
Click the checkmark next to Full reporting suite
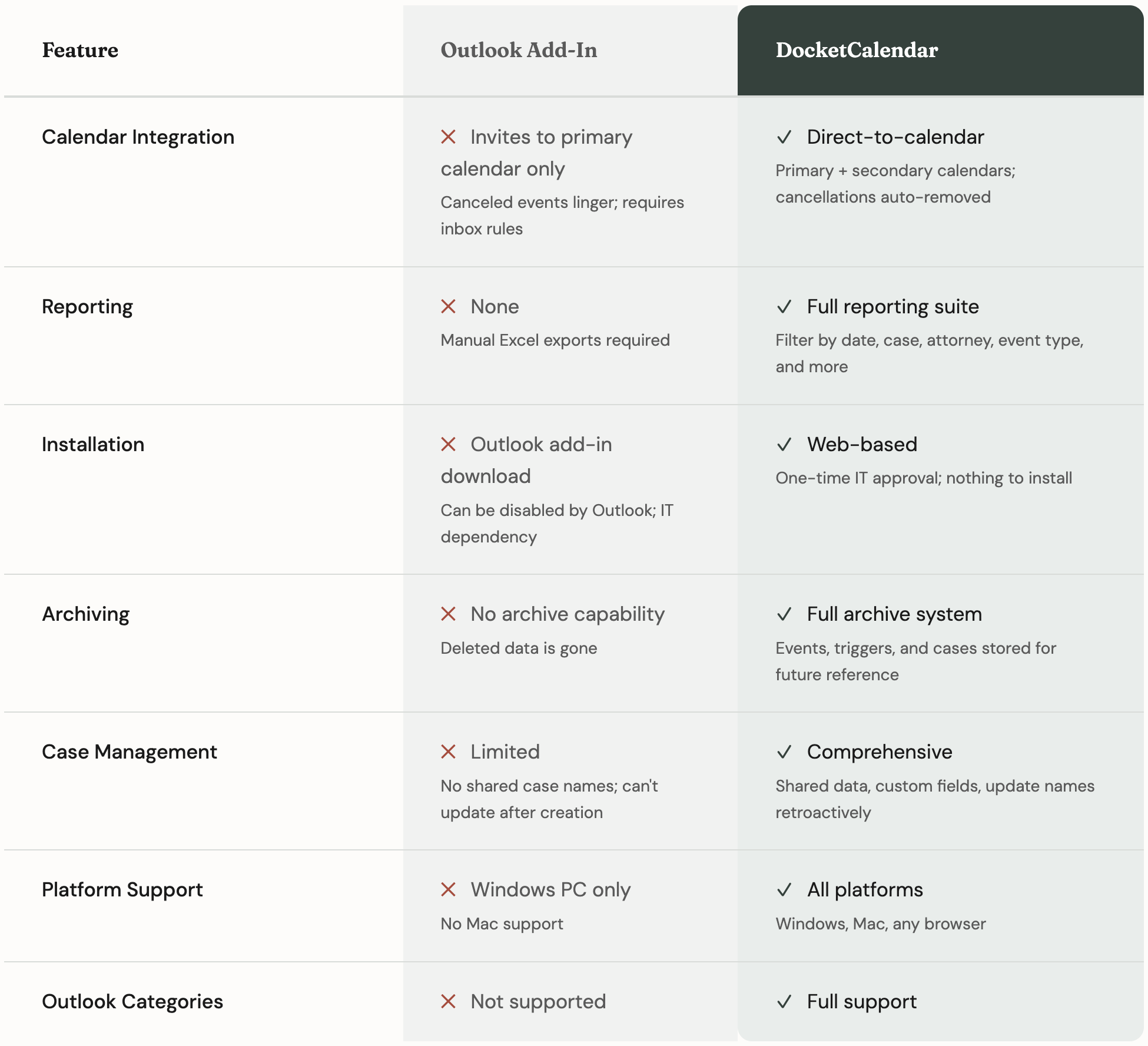point(784,307)
